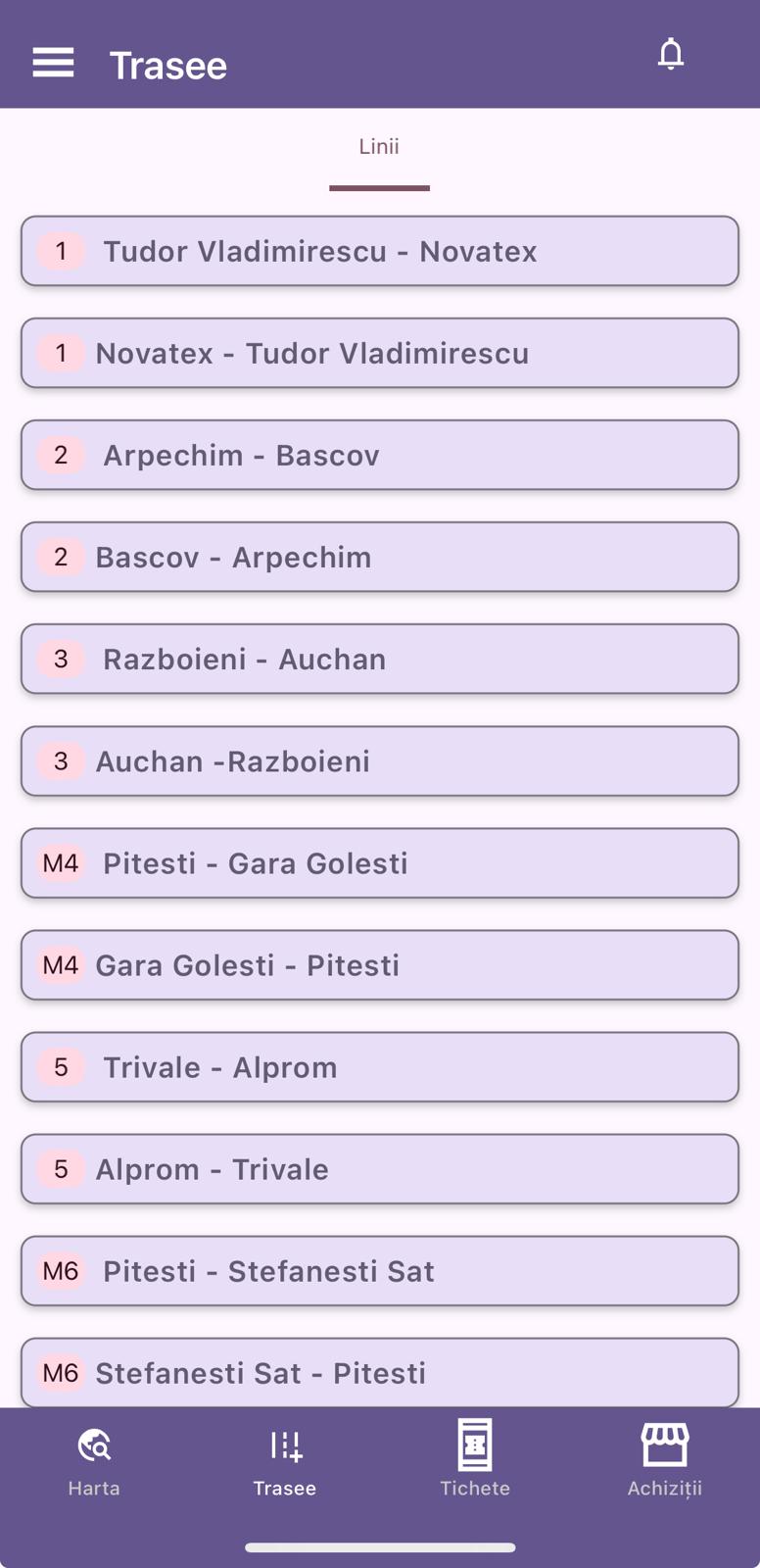Select the Linii tab
The width and height of the screenshot is (760, 1568).
379,147
